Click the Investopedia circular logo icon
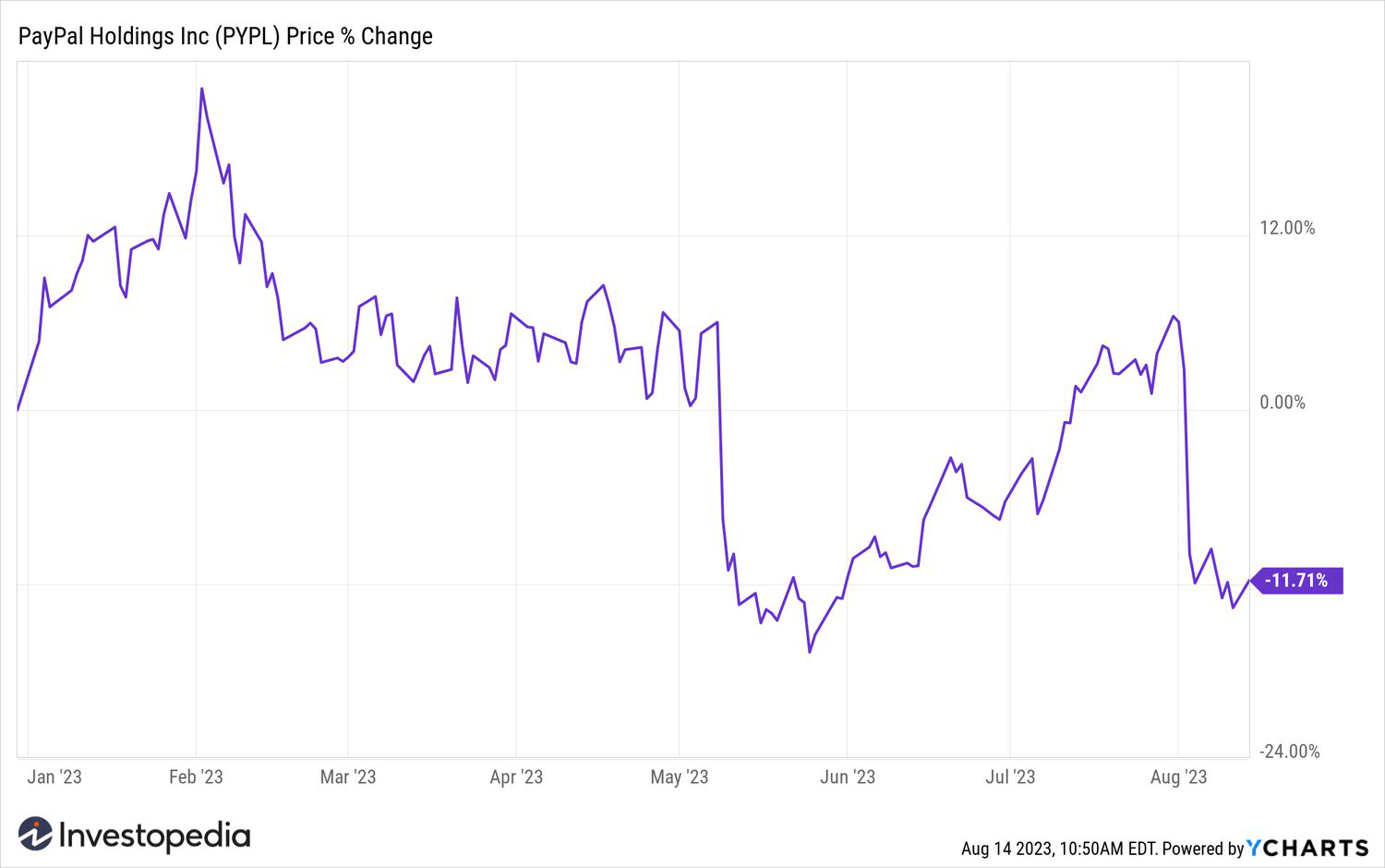The width and height of the screenshot is (1385, 868). pos(35,835)
